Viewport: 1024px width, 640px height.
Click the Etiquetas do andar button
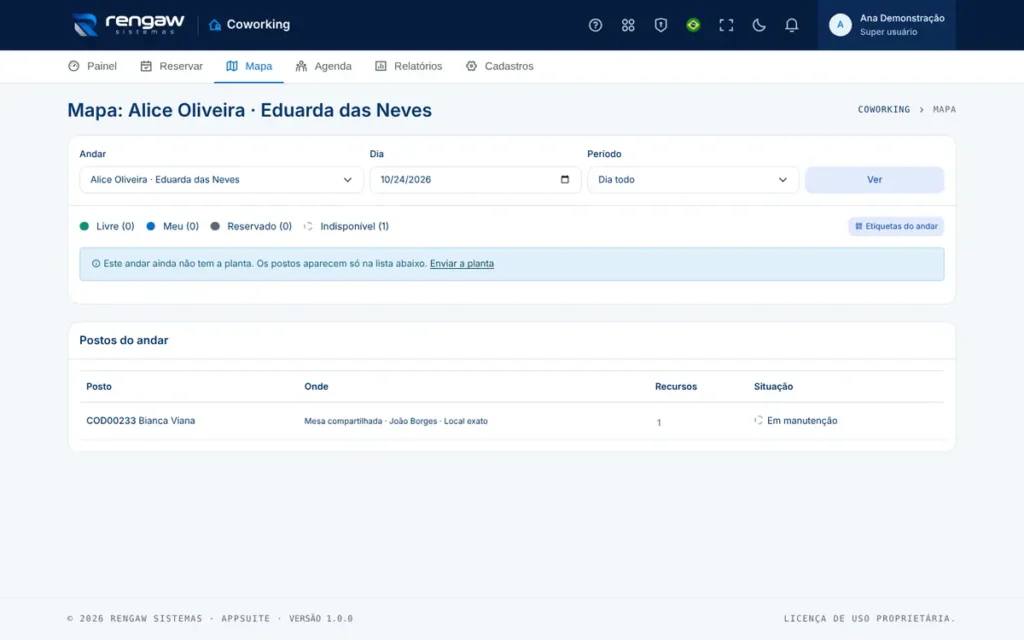point(896,226)
